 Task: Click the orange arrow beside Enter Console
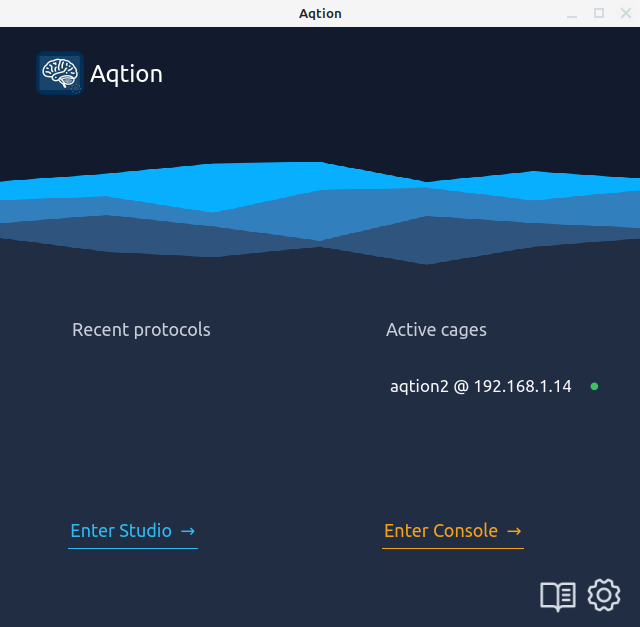point(514,531)
